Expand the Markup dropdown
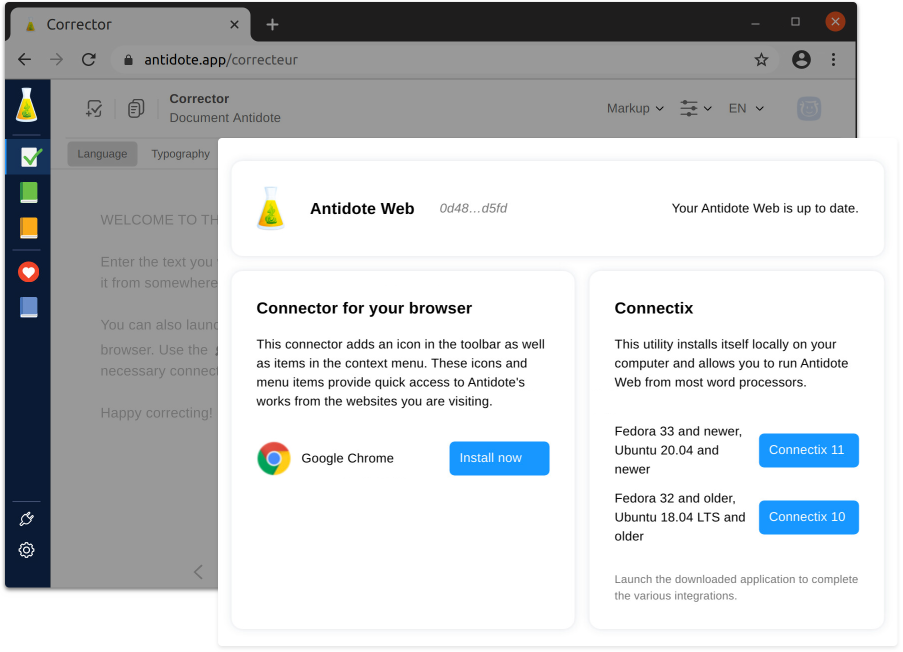 635,108
